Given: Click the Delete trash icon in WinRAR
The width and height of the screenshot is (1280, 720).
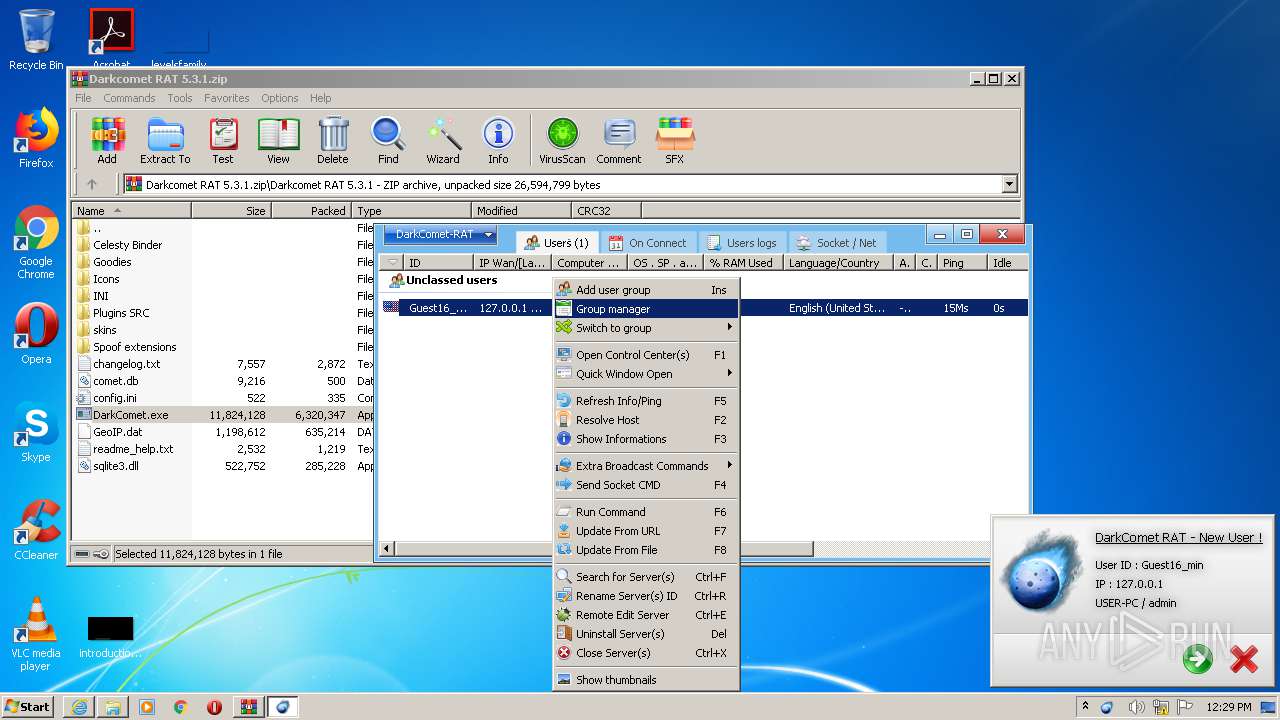Looking at the screenshot, I should (333, 141).
